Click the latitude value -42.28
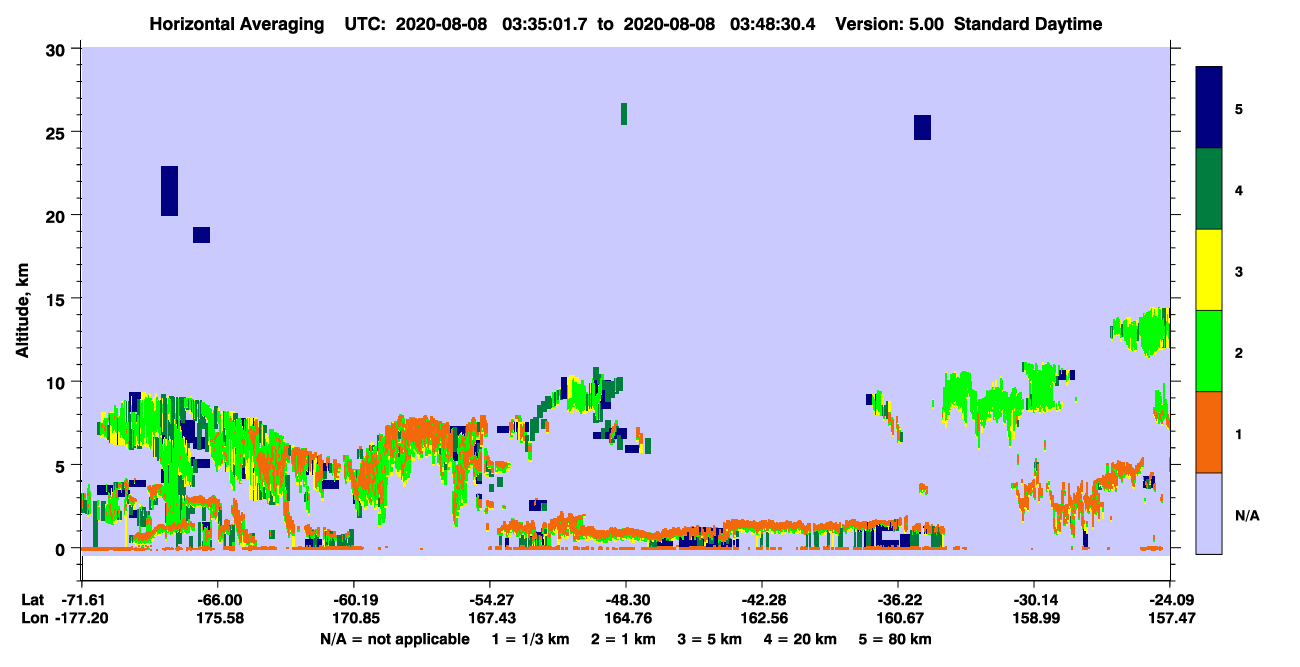The image size is (1300, 667). [x=762, y=599]
